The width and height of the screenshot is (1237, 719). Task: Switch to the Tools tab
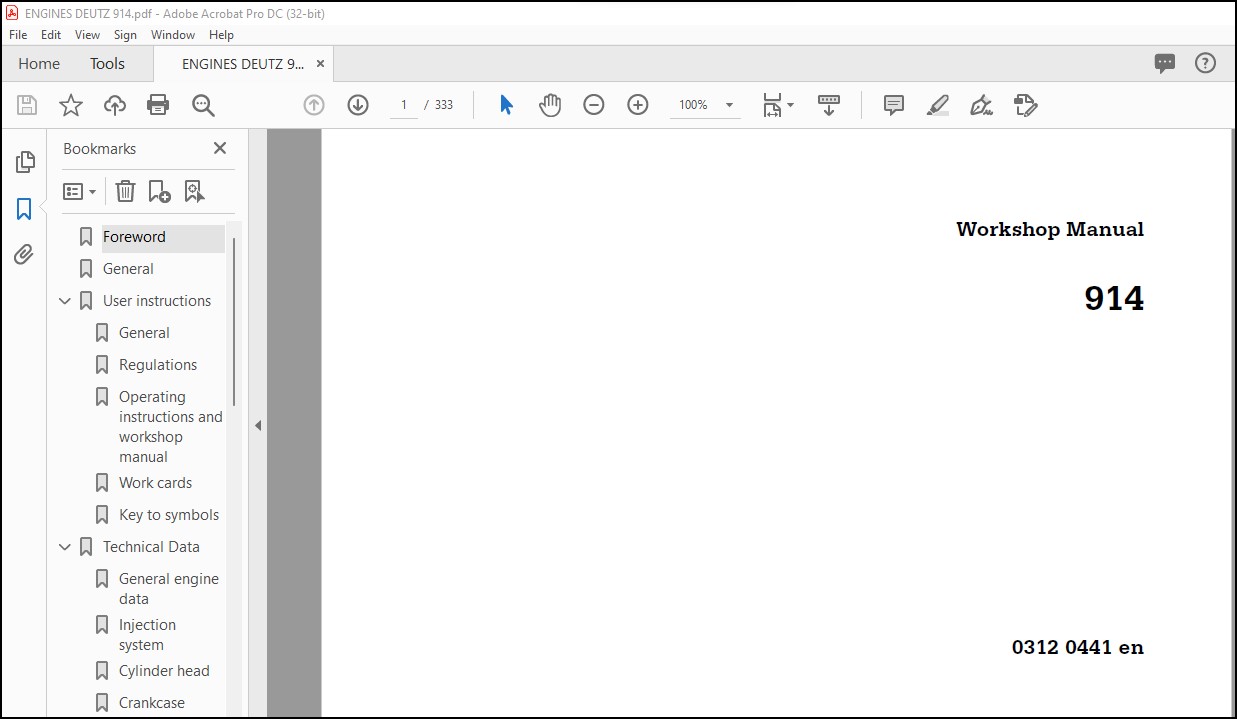tap(107, 63)
